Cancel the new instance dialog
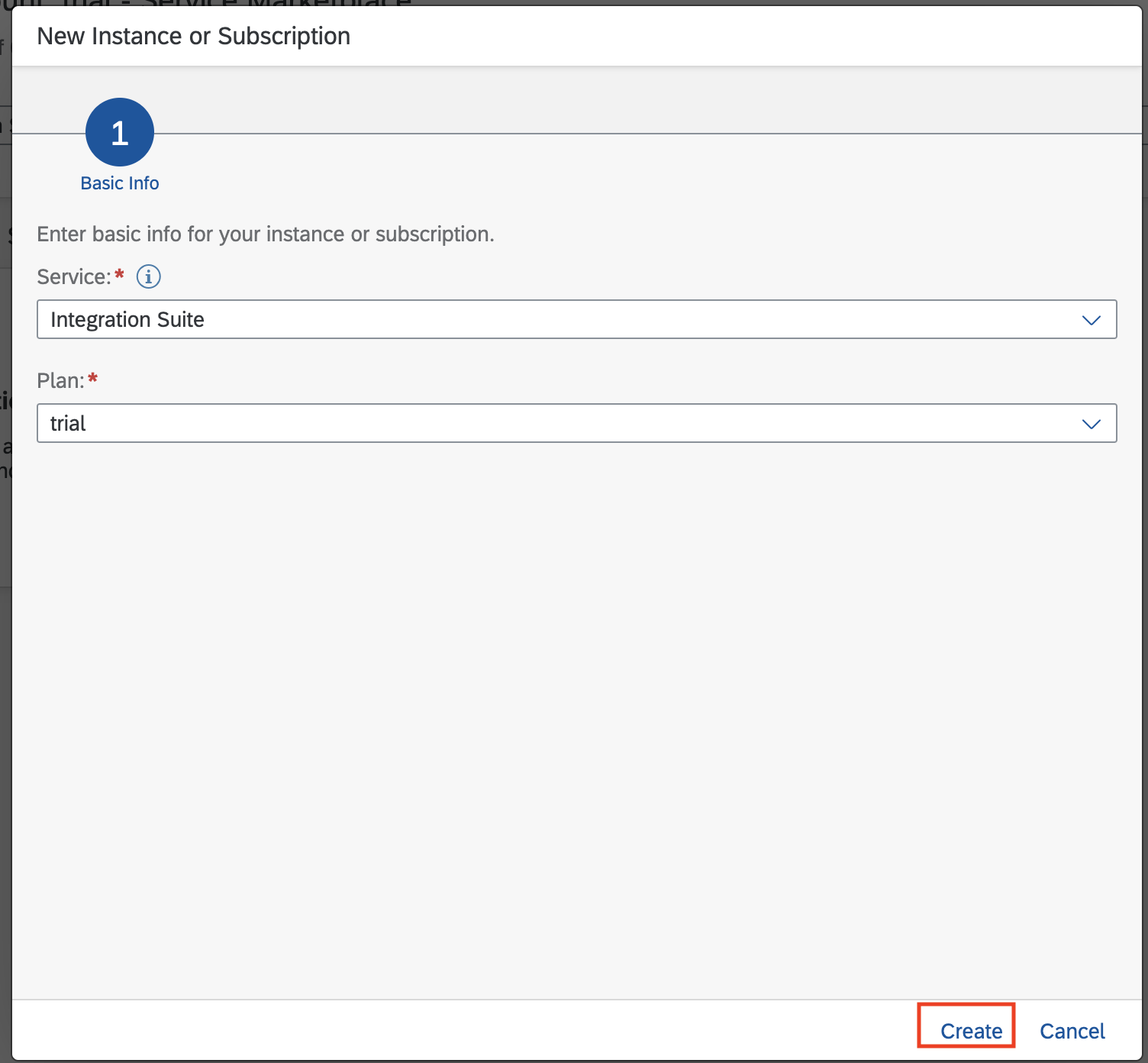 pos(1072,1031)
